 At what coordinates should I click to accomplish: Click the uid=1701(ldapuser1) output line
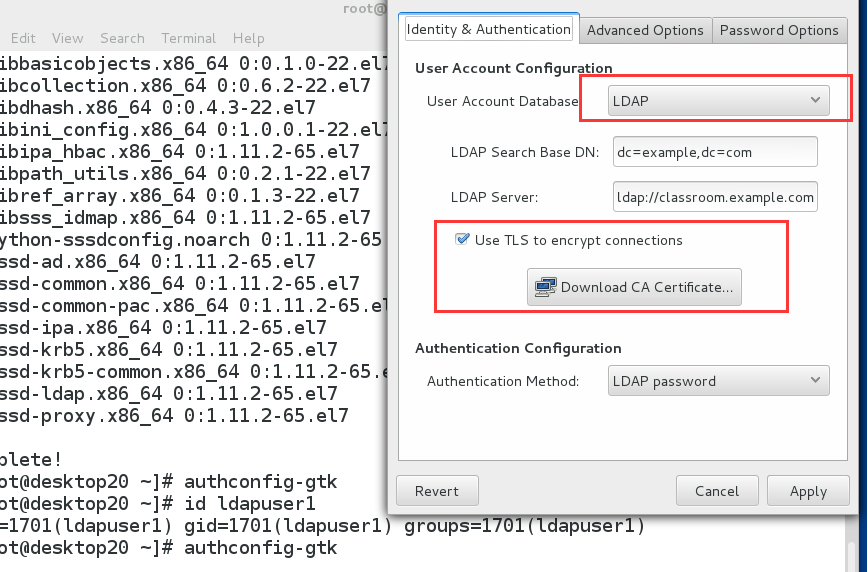click(322, 525)
